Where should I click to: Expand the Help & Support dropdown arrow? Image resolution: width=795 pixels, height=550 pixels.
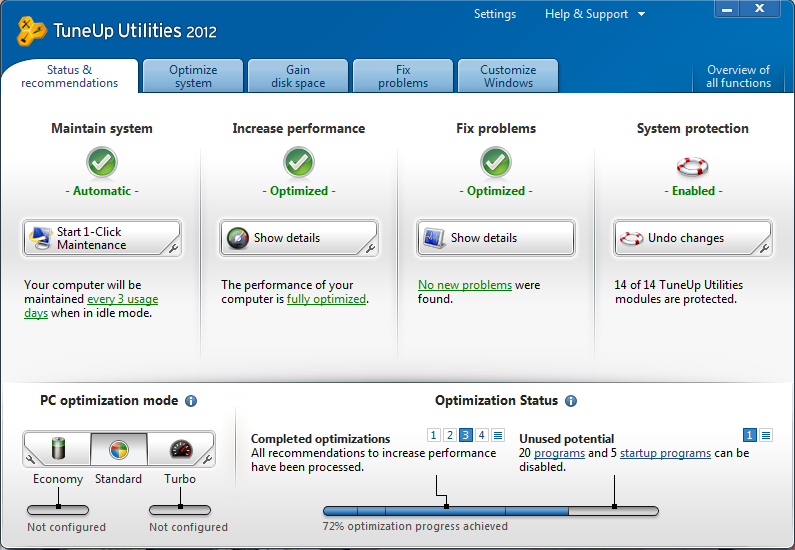pos(641,14)
